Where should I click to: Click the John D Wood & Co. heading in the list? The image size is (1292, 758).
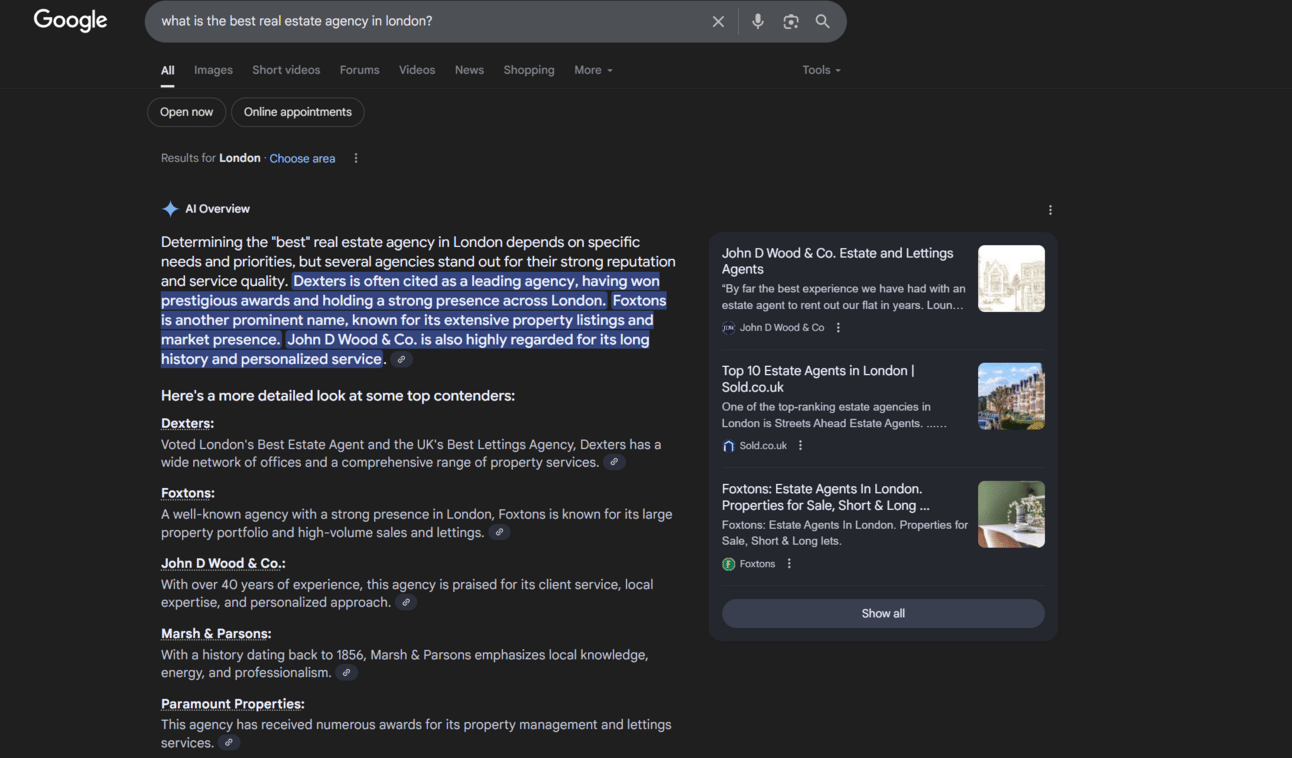point(223,563)
